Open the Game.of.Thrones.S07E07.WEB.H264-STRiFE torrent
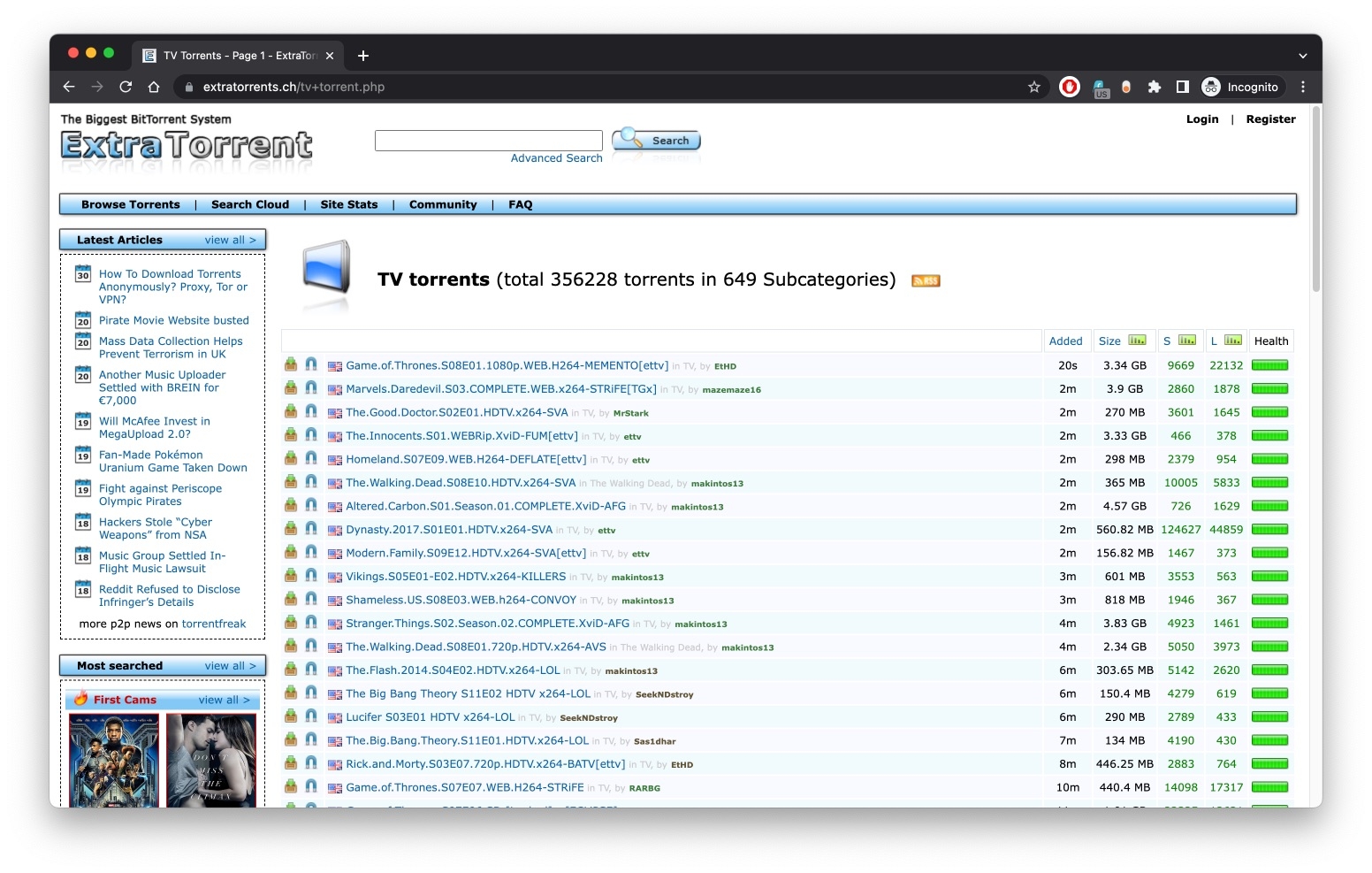 pyautogui.click(x=465, y=787)
